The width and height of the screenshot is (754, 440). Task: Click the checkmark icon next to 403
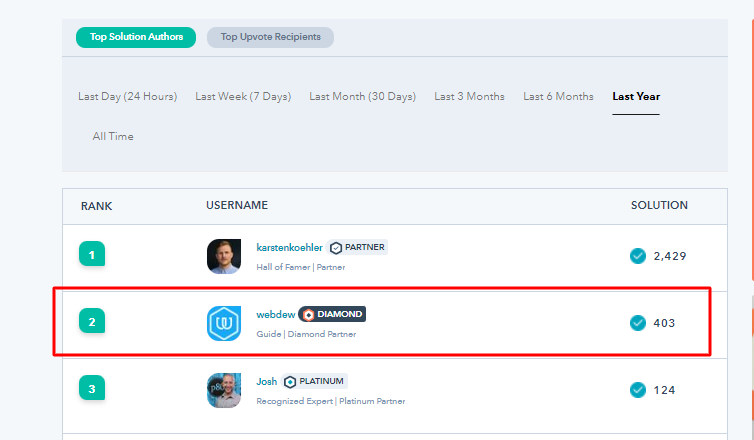click(638, 323)
